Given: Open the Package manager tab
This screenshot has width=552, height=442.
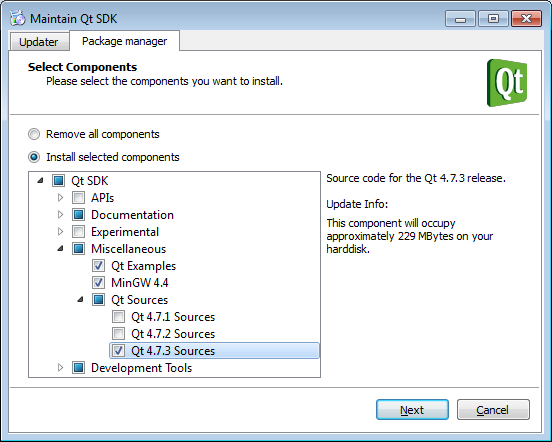Looking at the screenshot, I should 125,41.
